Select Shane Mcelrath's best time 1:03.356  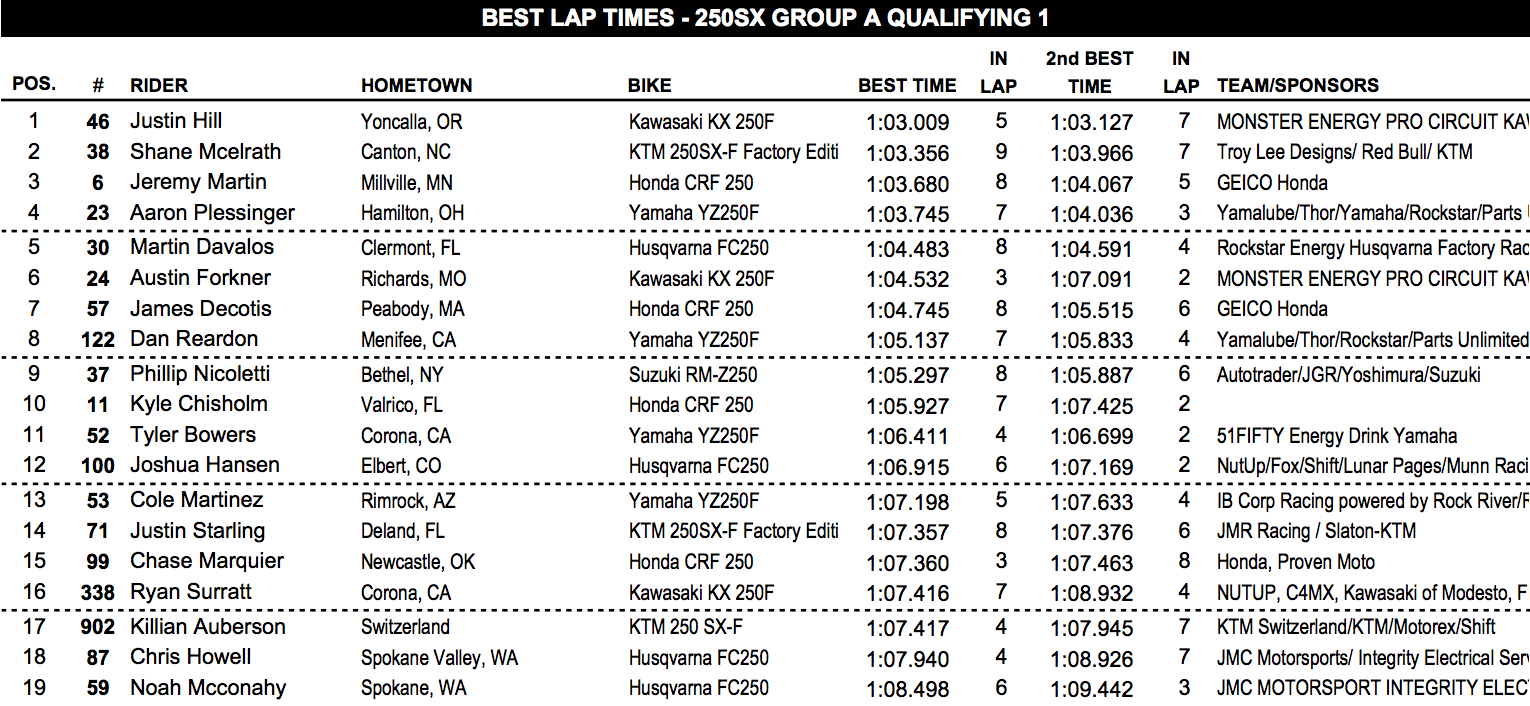pyautogui.click(x=908, y=153)
